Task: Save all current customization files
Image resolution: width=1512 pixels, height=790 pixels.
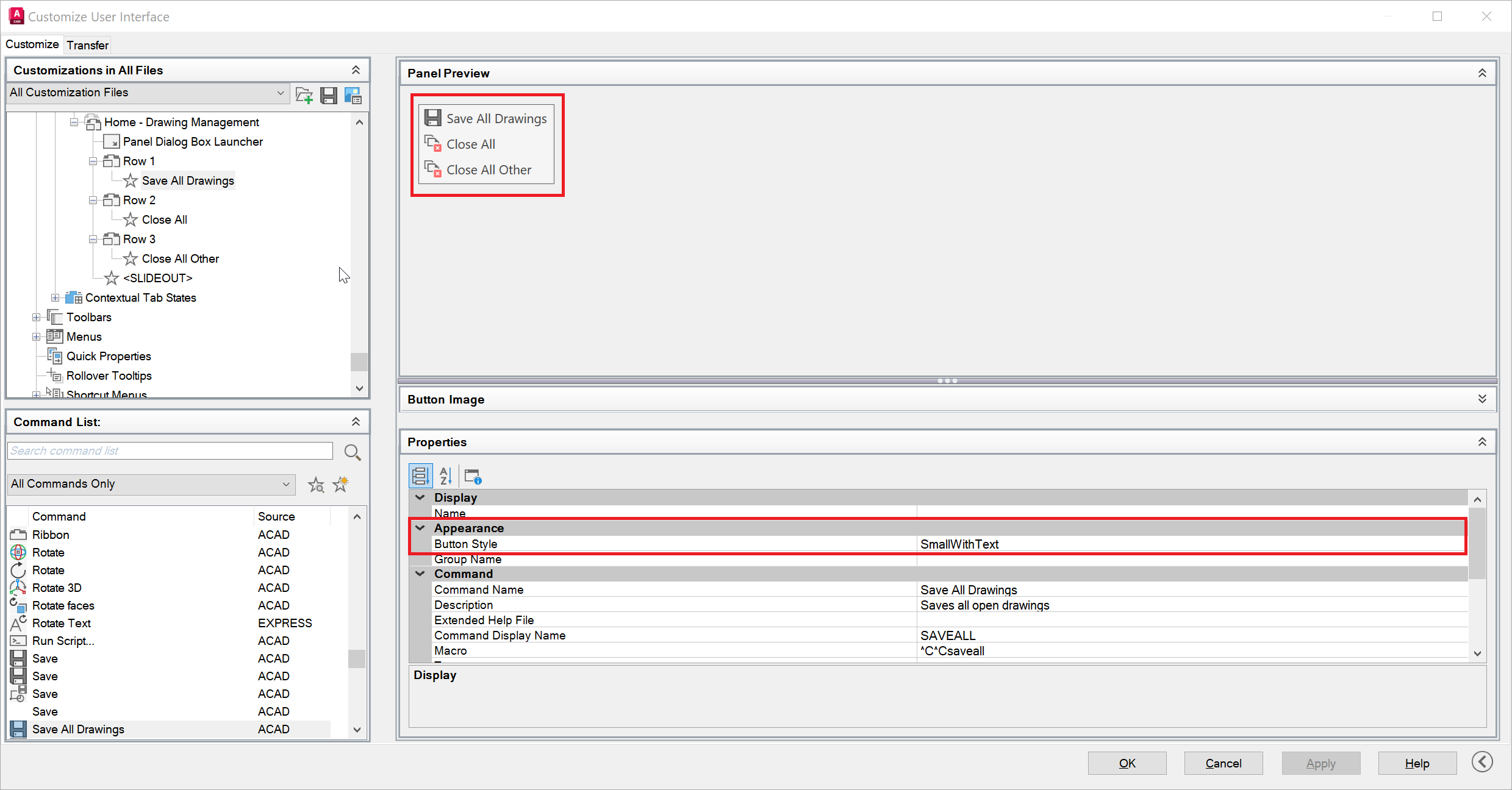Action: (329, 95)
